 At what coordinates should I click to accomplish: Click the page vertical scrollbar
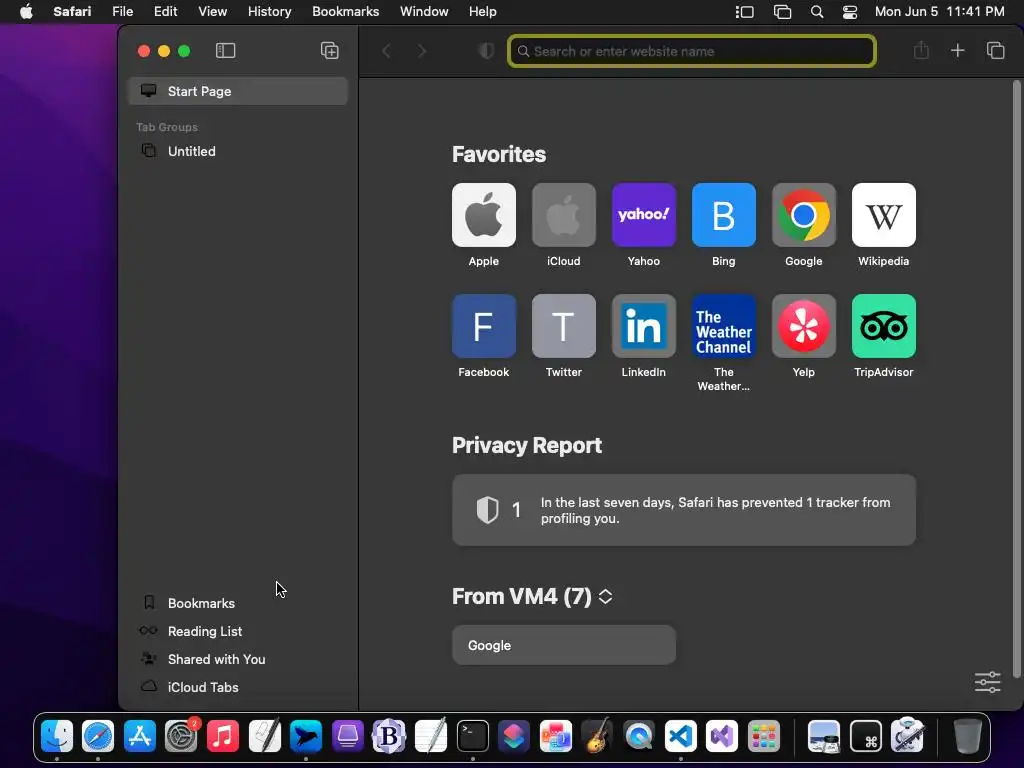pyautogui.click(x=1016, y=379)
